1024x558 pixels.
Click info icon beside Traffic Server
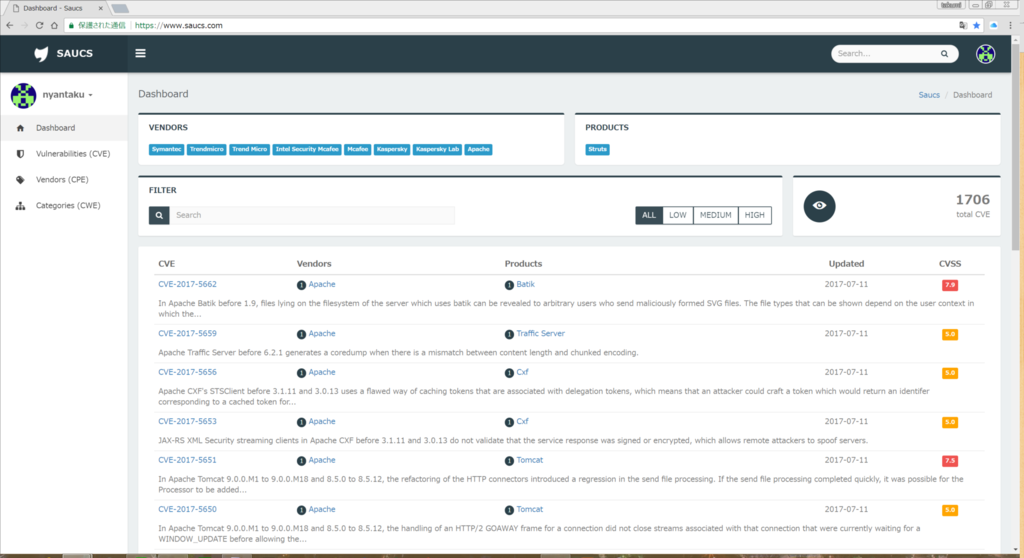pyautogui.click(x=509, y=334)
